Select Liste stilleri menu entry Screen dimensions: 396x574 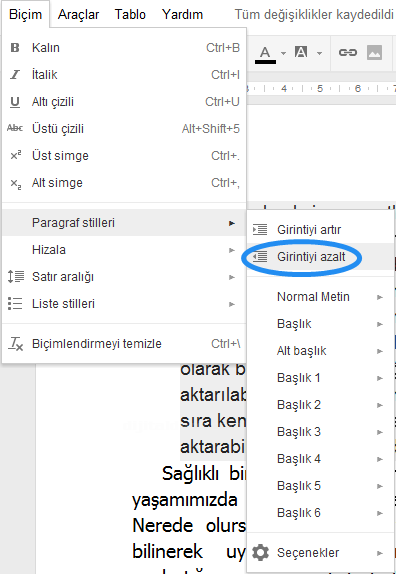coord(124,304)
